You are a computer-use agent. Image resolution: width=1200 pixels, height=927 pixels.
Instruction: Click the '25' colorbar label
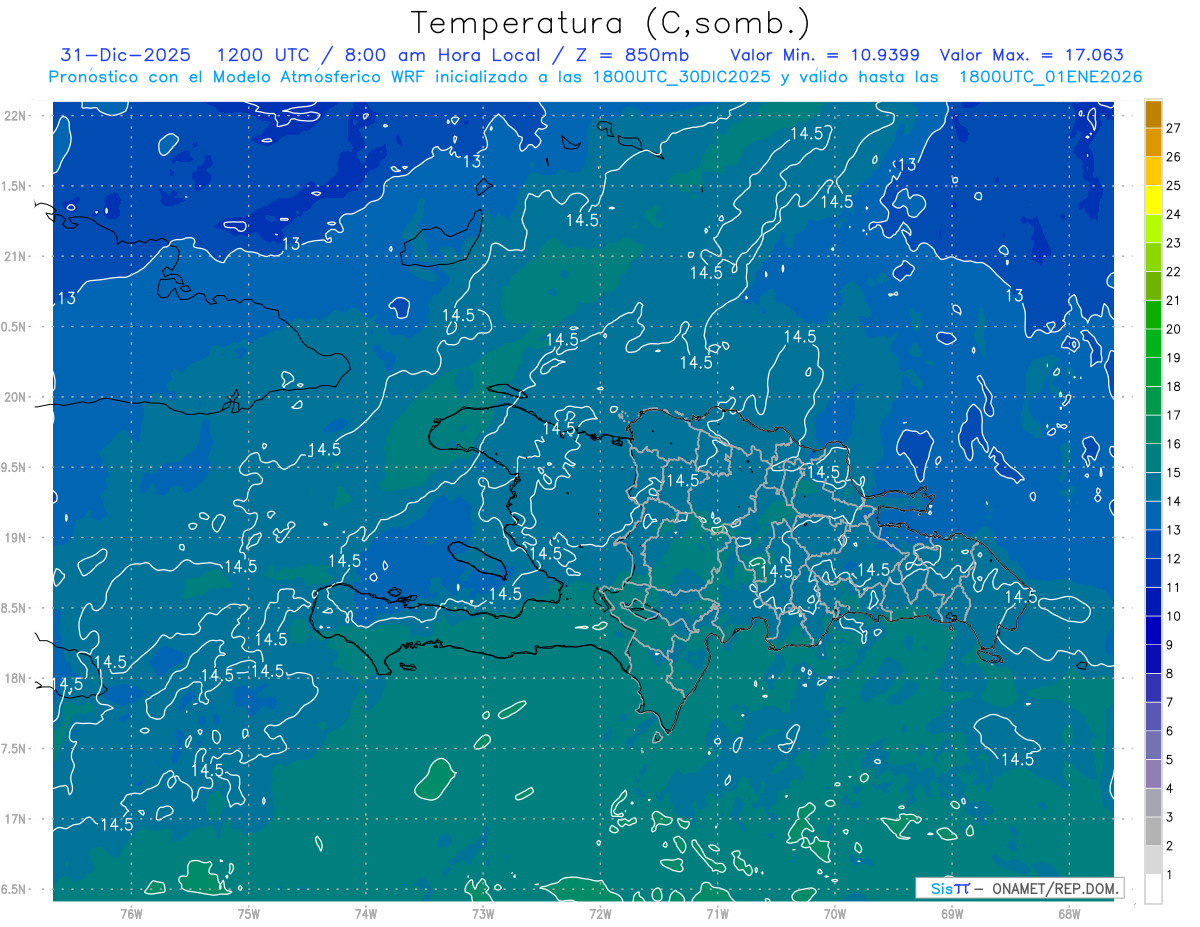click(x=1173, y=185)
